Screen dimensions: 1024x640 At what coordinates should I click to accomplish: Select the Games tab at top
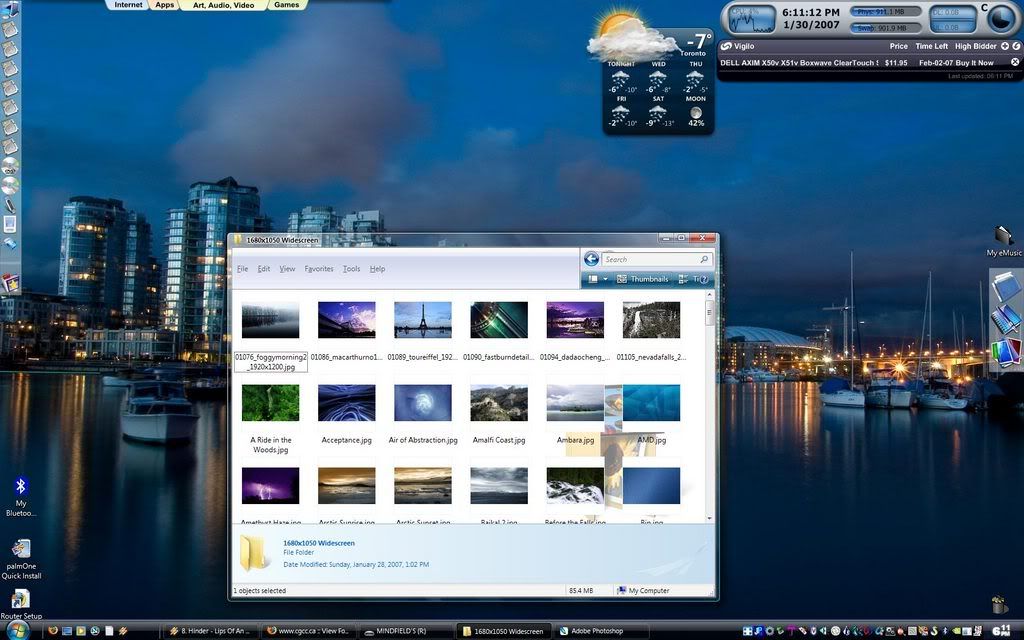click(287, 5)
